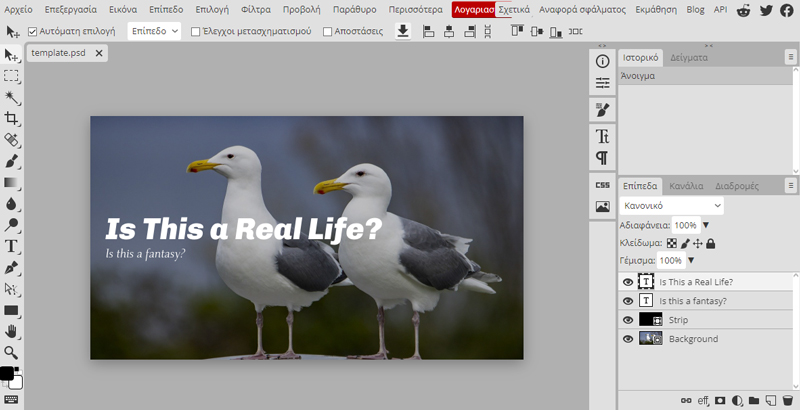Select the Magic Wand tool
The image size is (800, 410).
[x=11, y=97]
